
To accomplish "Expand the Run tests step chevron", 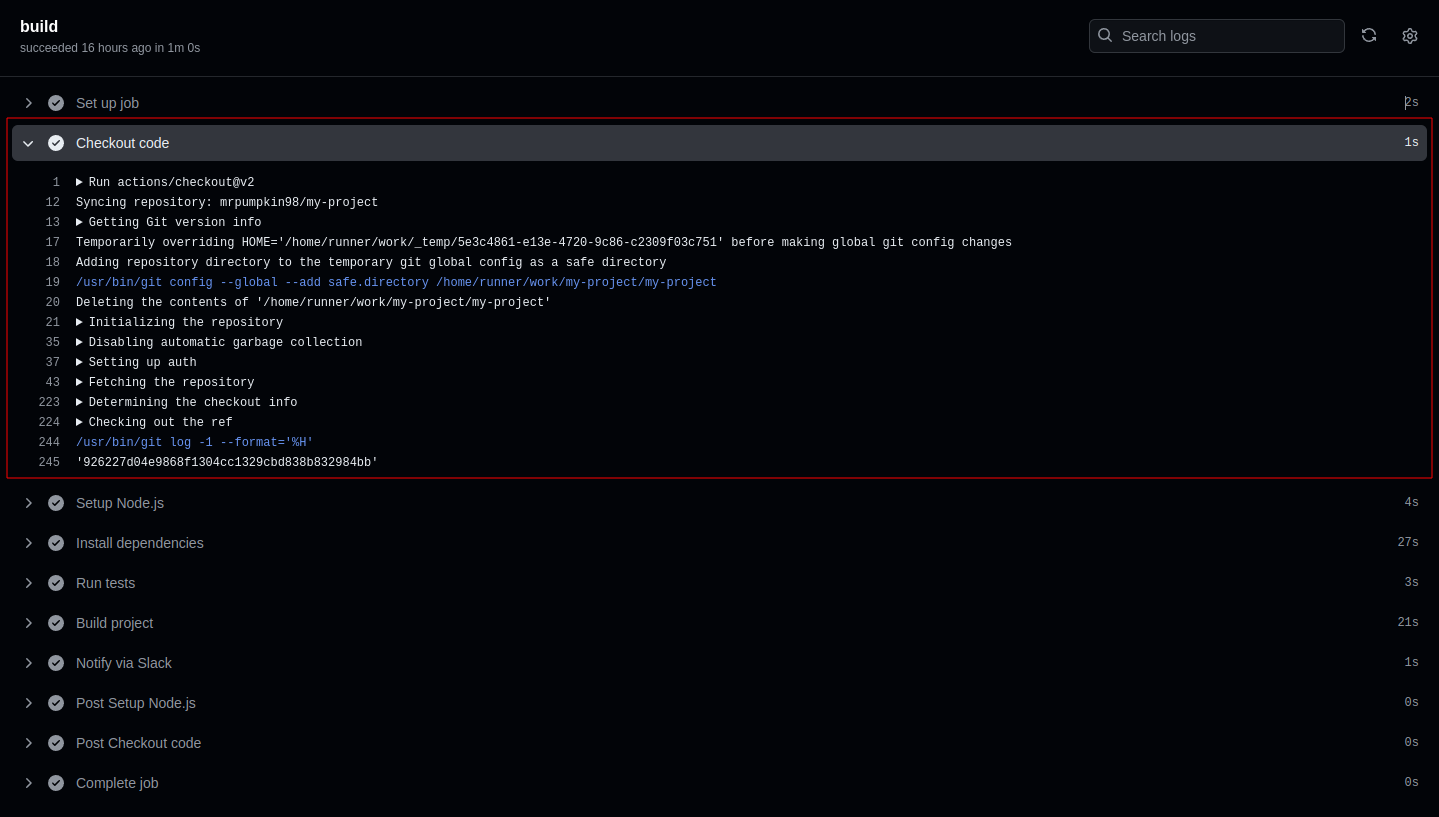I will (28, 583).
